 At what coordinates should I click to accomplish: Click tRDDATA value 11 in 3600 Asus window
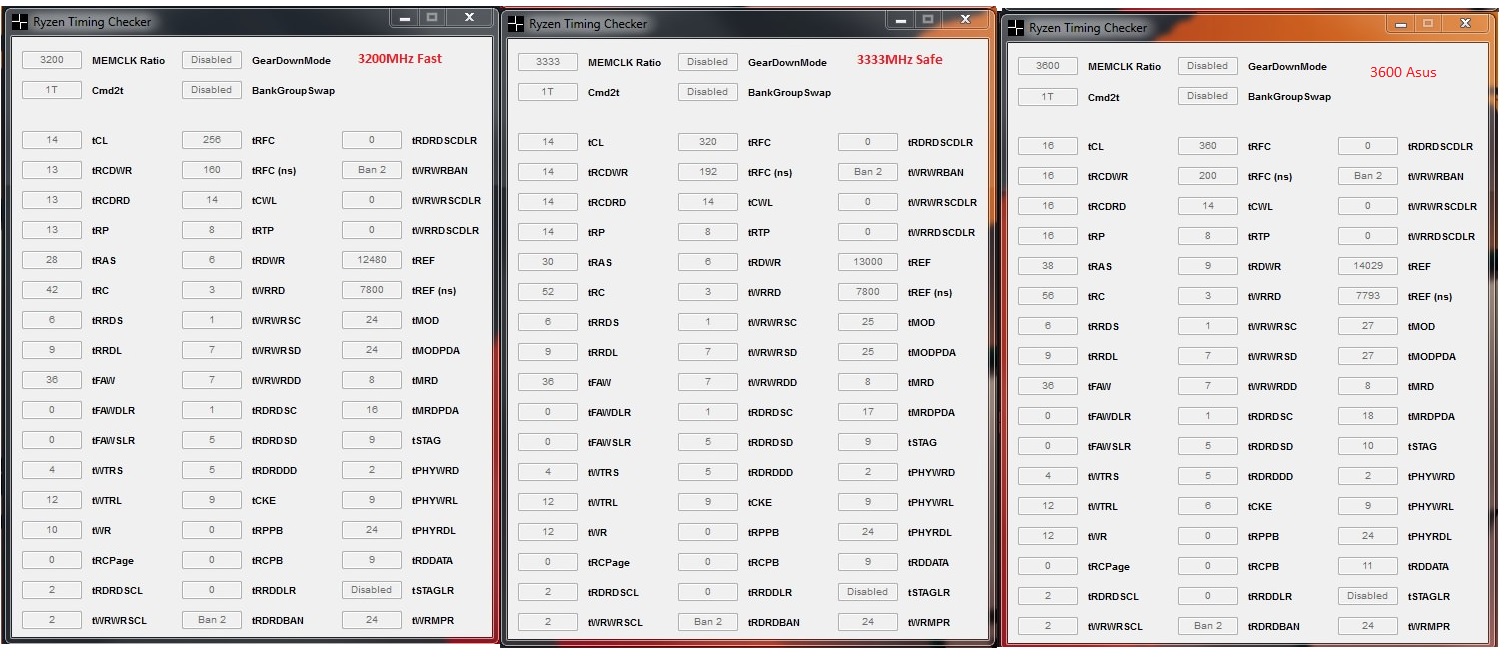1368,566
